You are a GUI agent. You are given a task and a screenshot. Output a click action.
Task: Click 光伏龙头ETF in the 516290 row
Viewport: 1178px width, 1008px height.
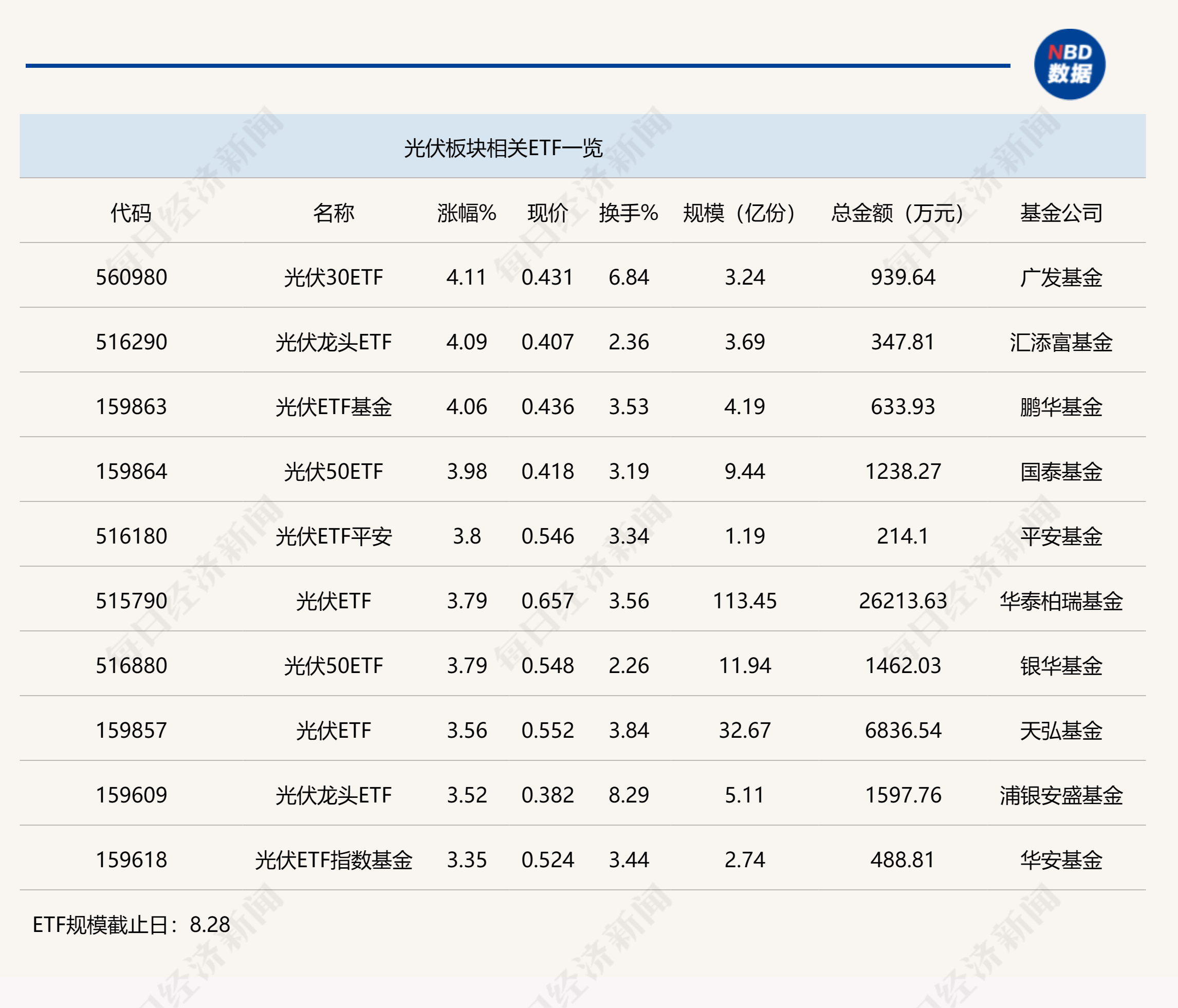(334, 342)
